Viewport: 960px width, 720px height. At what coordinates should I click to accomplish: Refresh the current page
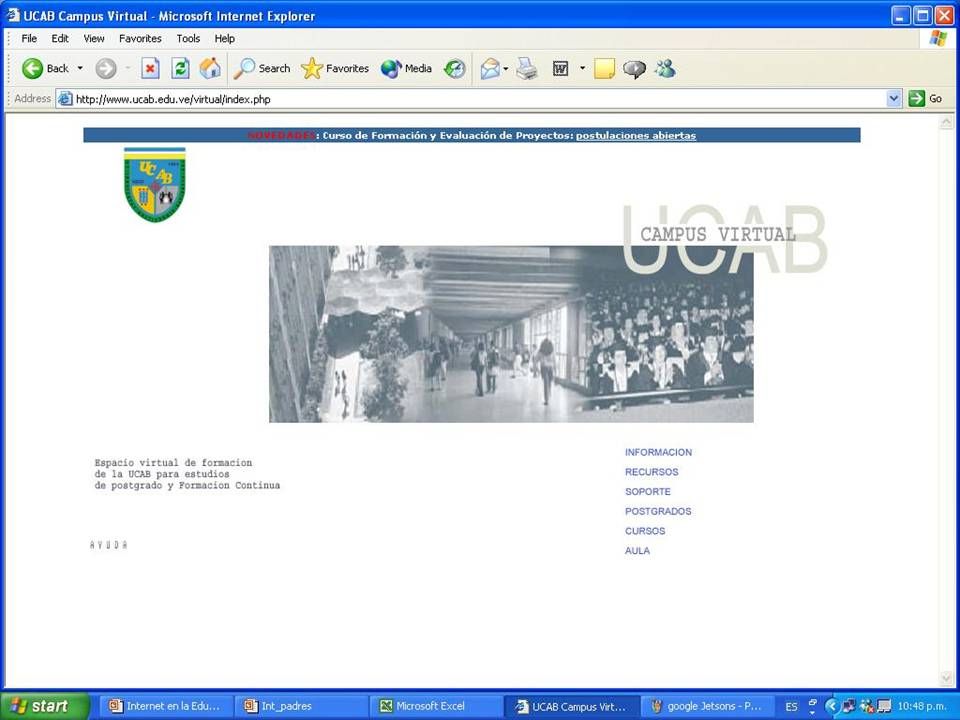[180, 69]
